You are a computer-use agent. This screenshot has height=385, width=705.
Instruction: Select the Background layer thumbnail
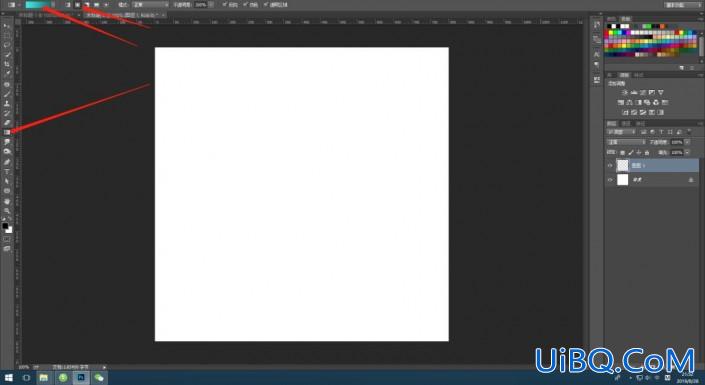(x=623, y=180)
